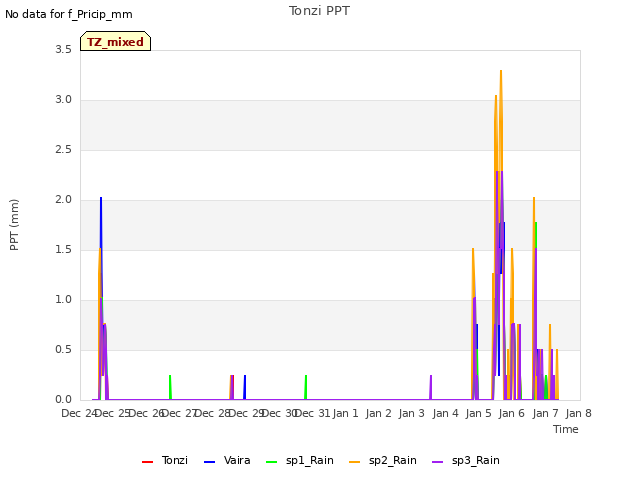
Task: Click the 1.0 y-axis tick label
Action: [64, 300]
